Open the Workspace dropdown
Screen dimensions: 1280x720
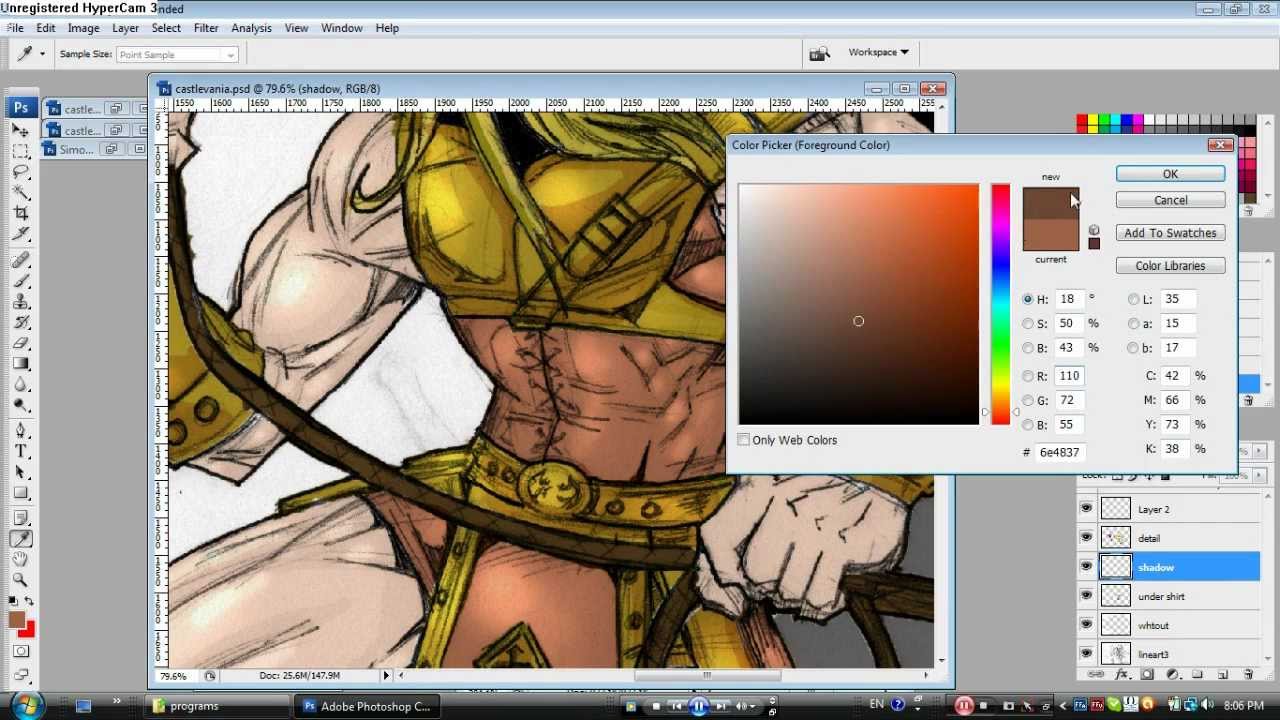click(878, 52)
